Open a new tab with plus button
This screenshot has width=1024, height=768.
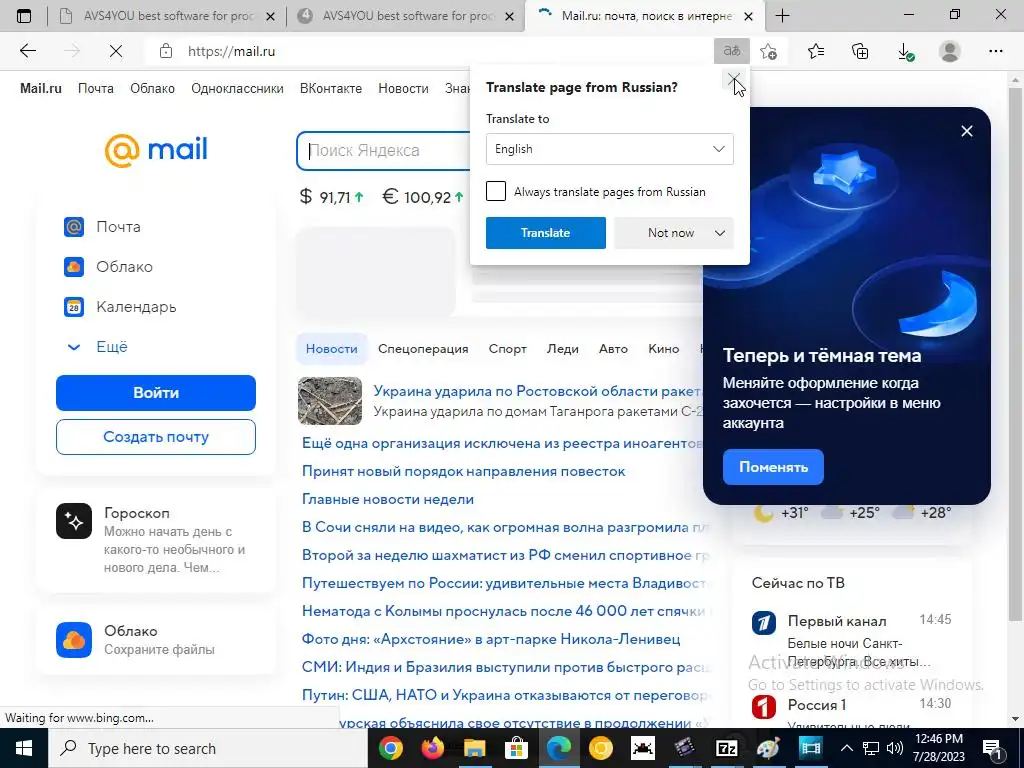click(x=782, y=16)
